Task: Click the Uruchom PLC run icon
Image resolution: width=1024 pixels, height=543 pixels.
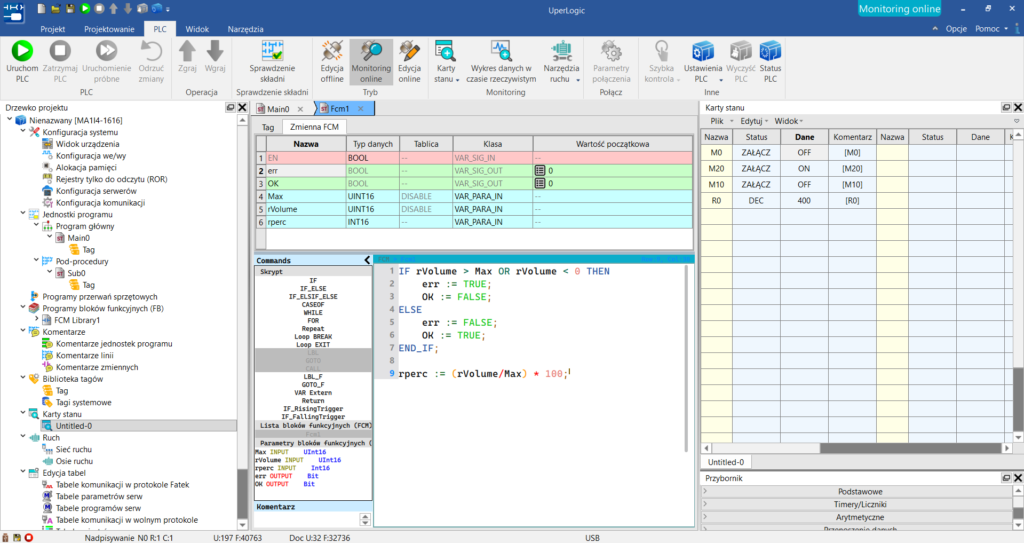Action: click(22, 51)
